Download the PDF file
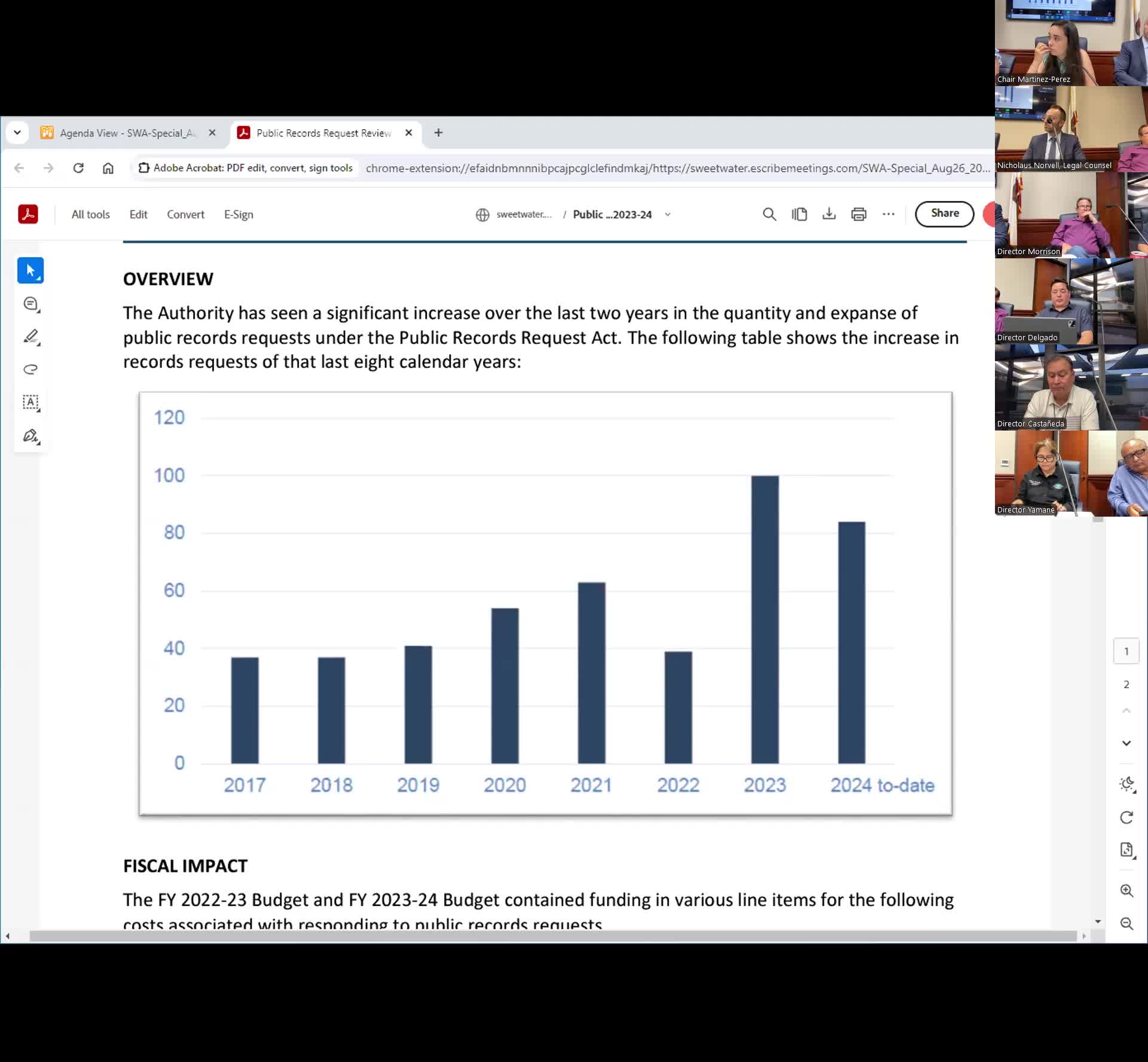 click(829, 214)
